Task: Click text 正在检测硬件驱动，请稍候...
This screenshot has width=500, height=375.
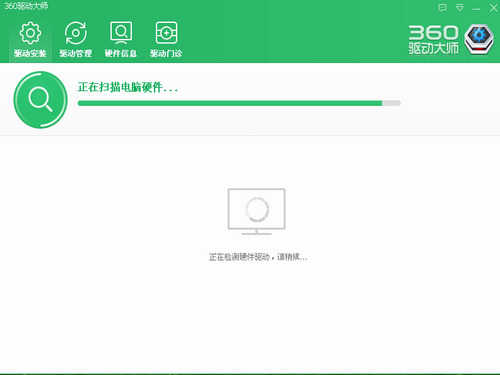Action: (258, 257)
